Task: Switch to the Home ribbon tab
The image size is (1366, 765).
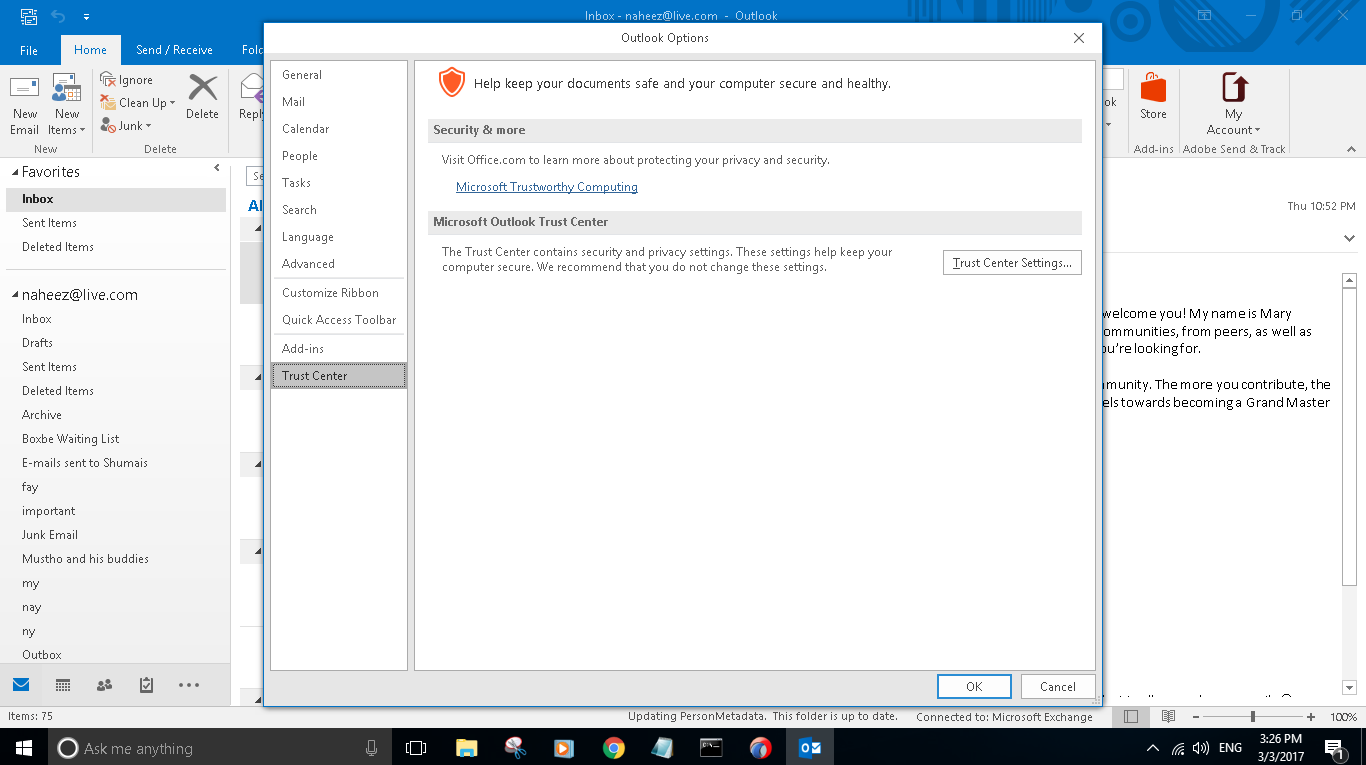Action: 90,50
